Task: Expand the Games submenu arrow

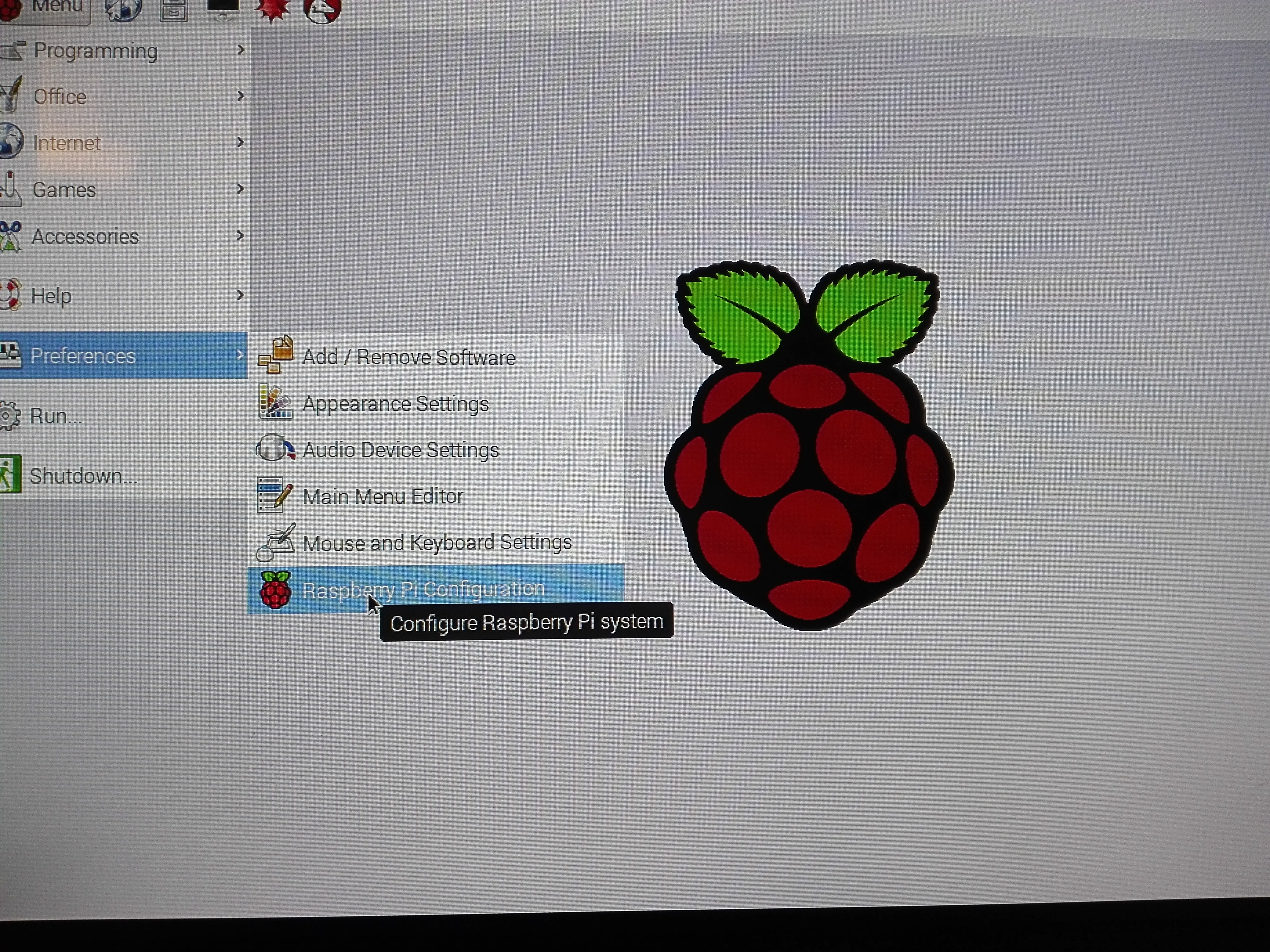Action: 241,188
